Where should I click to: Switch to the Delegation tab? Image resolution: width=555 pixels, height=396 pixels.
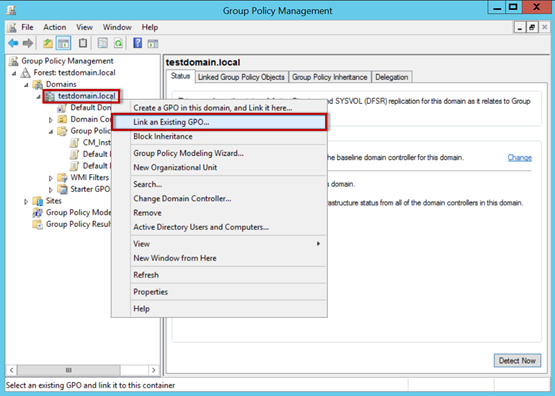(392, 77)
